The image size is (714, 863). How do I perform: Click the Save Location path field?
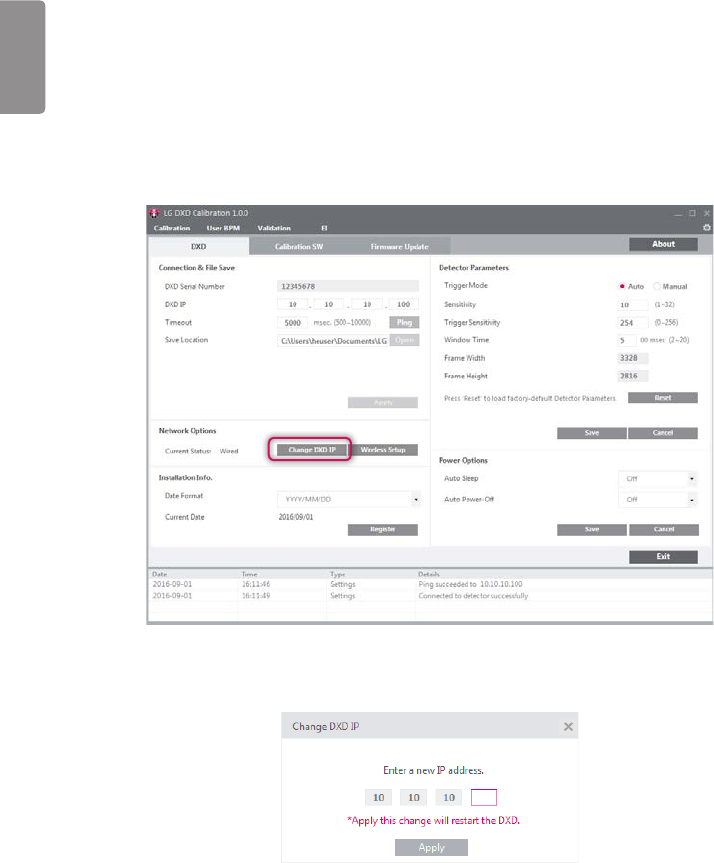tap(333, 341)
